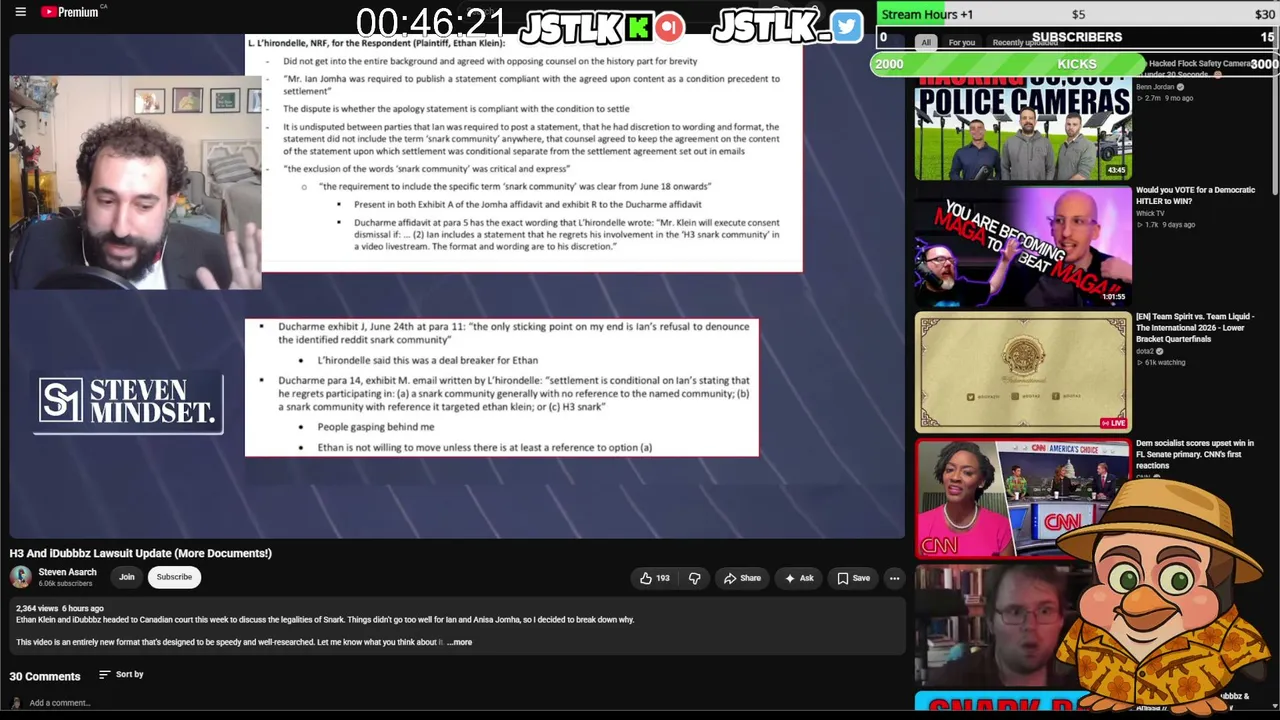
Task: Open Steven Asarch channel avatar
Action: pyautogui.click(x=21, y=577)
